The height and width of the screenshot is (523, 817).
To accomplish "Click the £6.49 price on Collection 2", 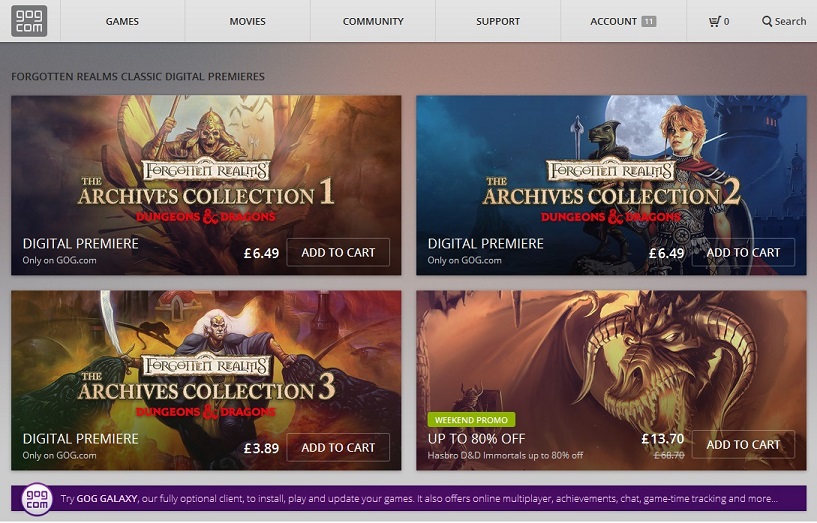I will click(x=666, y=253).
